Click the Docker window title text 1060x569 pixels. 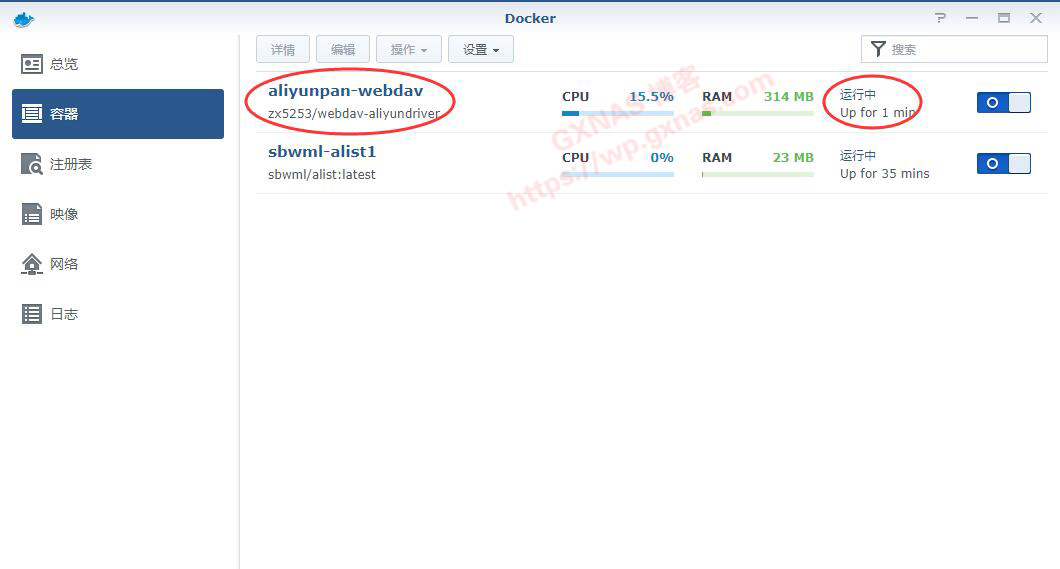530,19
